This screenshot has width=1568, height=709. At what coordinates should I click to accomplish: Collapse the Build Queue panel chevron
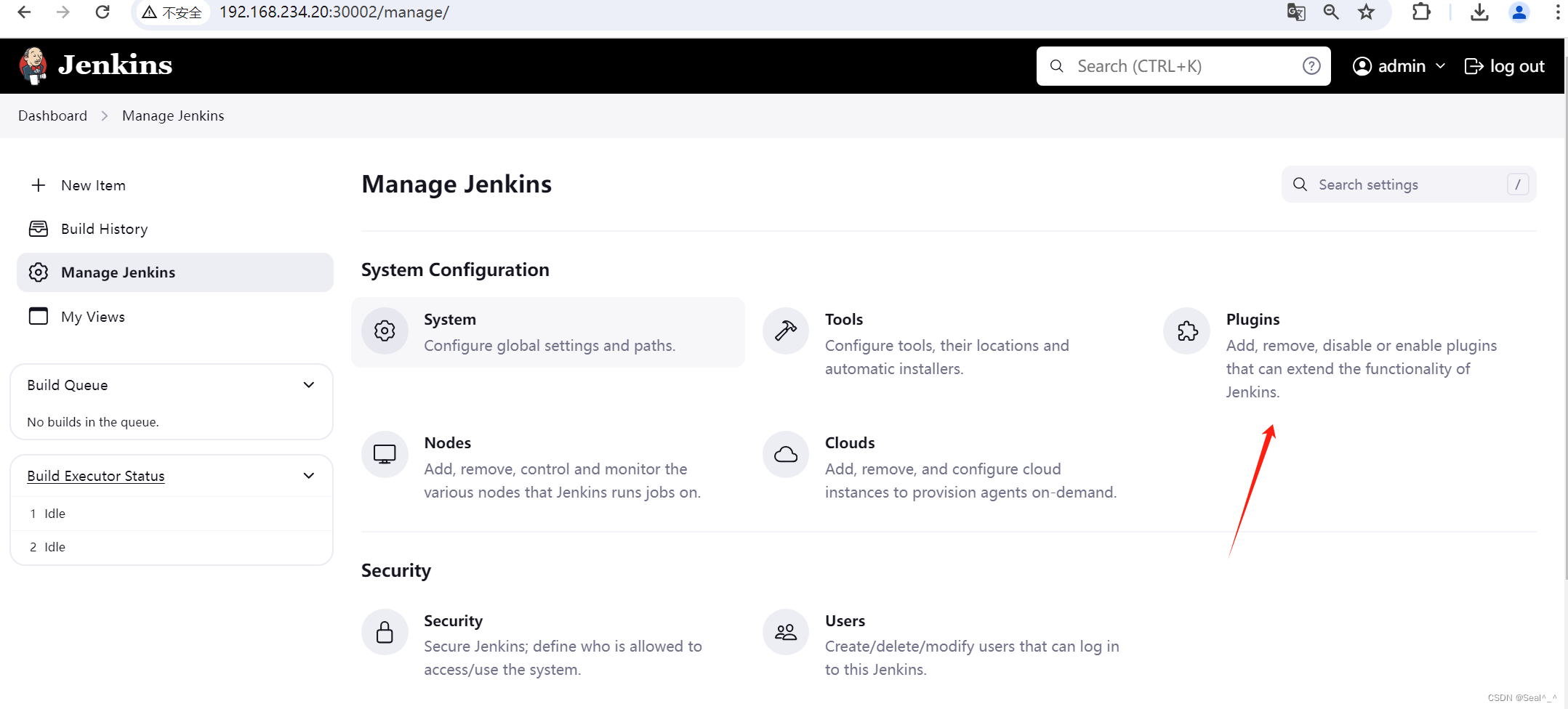click(309, 385)
